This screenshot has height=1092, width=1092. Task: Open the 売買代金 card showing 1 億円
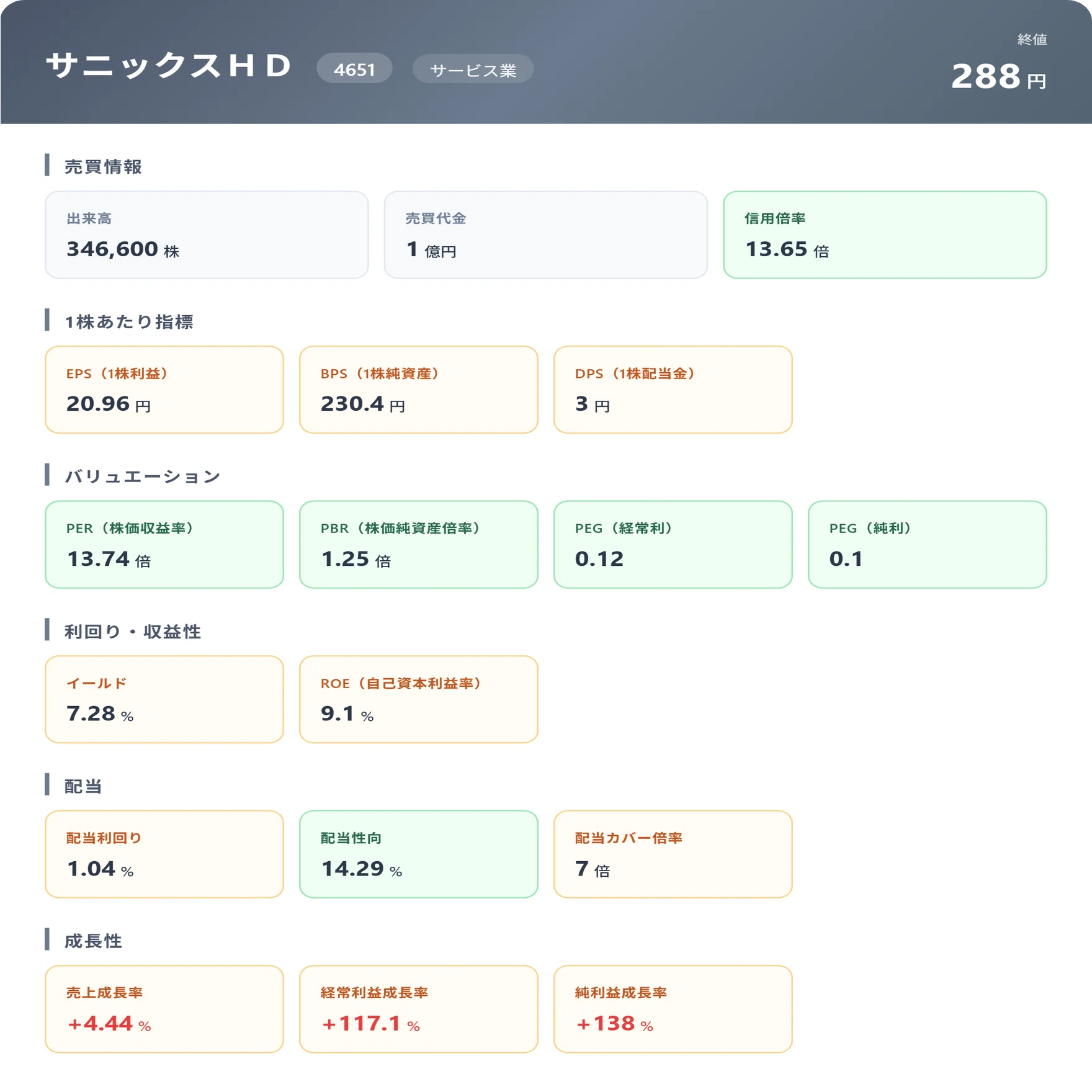(546, 235)
